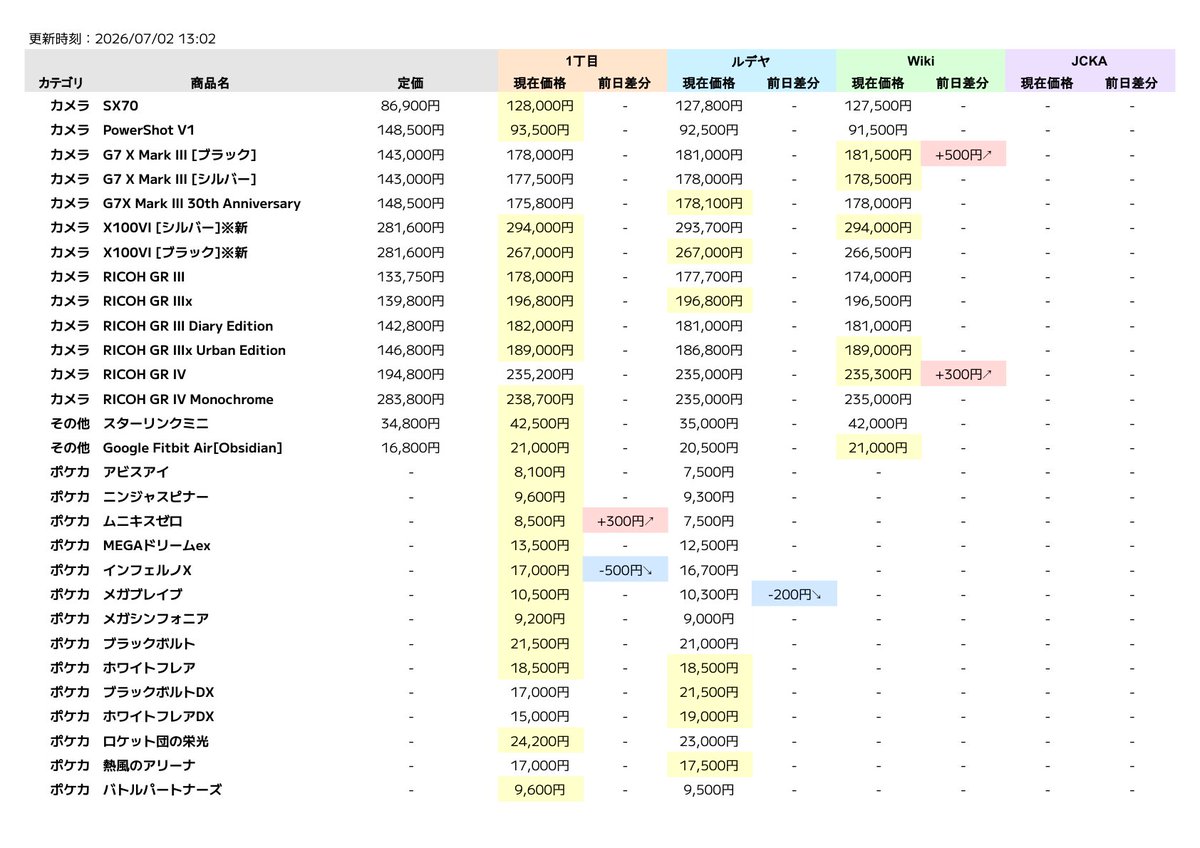Select バトルパートナーズ product name

(162, 790)
